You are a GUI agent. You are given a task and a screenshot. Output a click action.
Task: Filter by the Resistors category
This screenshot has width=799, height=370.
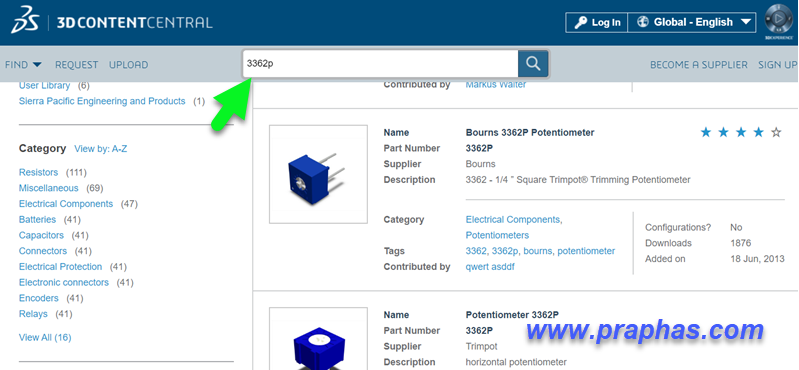click(38, 172)
